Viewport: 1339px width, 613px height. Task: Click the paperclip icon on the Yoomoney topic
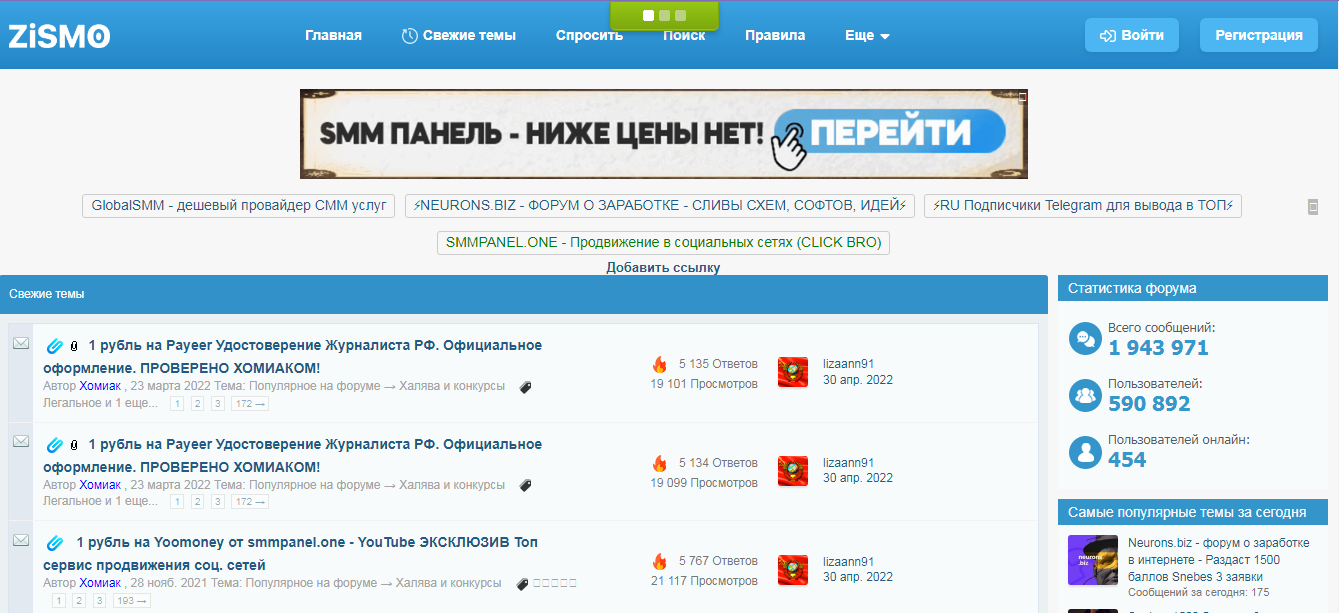55,543
